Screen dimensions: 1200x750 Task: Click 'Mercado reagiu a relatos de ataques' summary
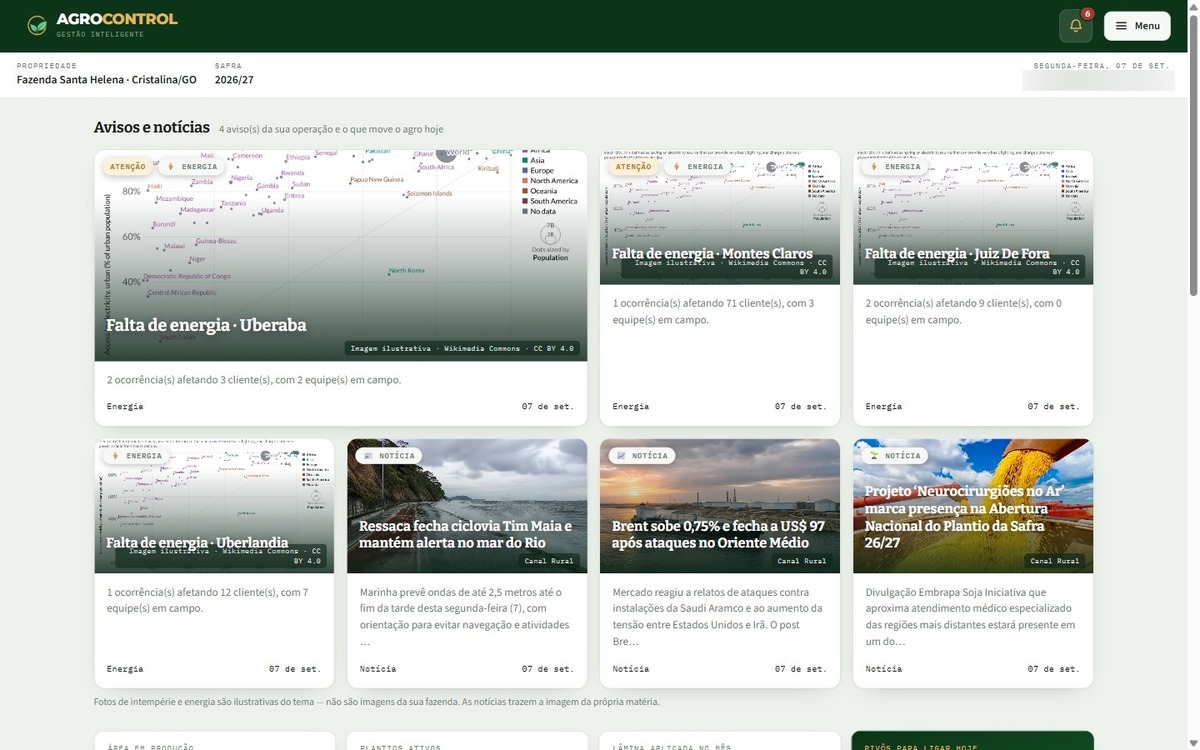(717, 617)
